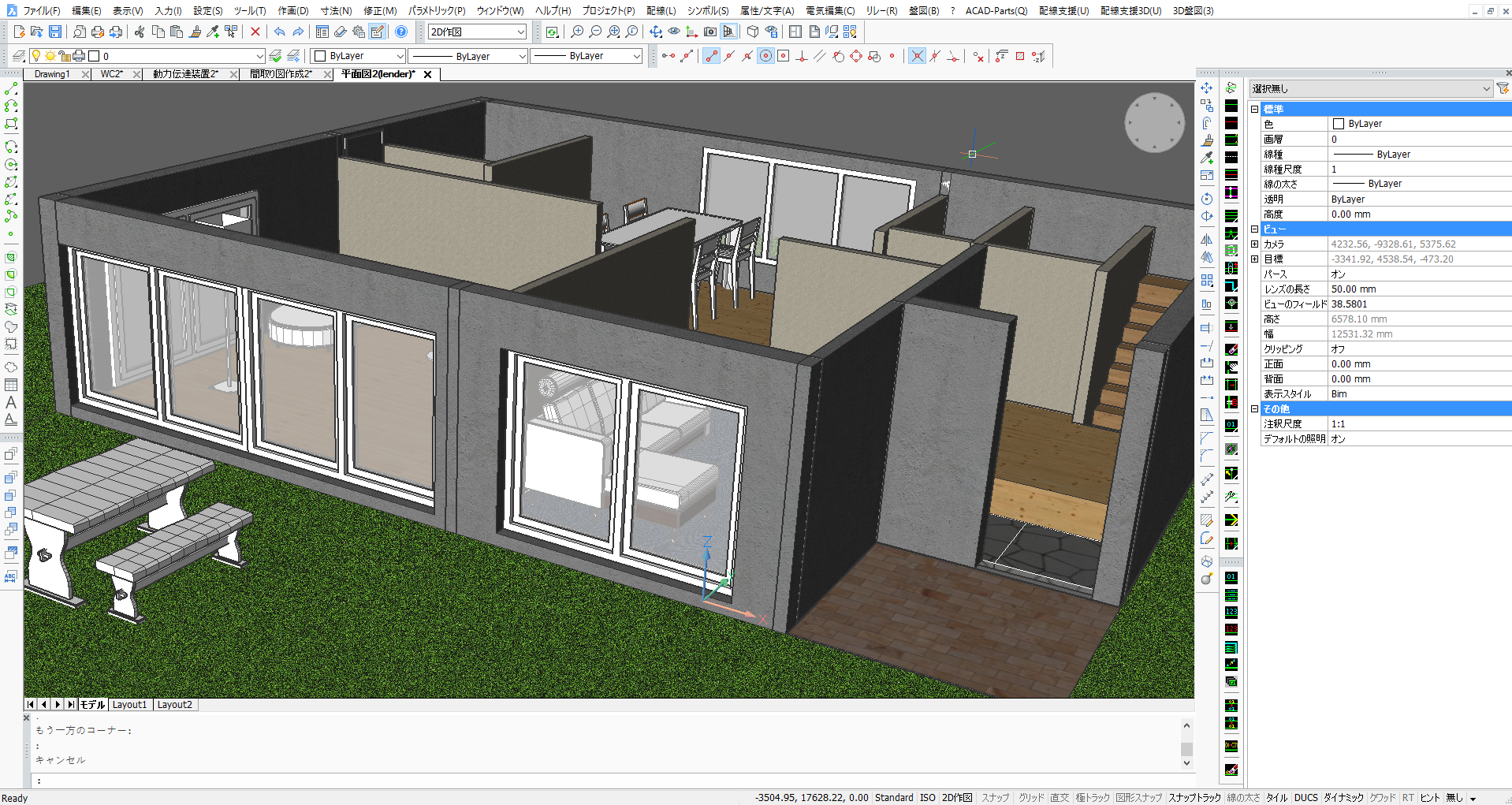
Task: Click the command line input field
Action: (611, 781)
